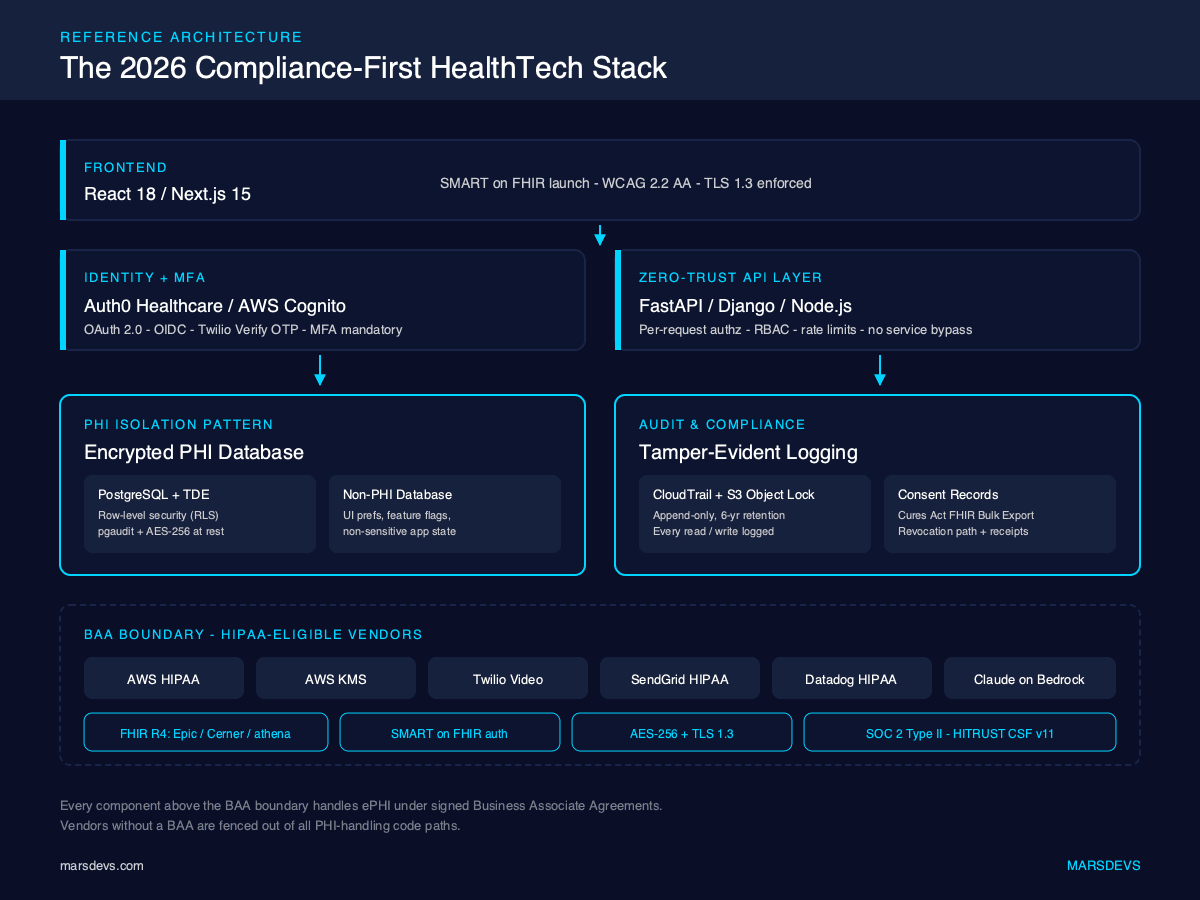This screenshot has width=1200, height=900.
Task: Select the SOC 2 Type II - HITRUST CSF v11 tag
Action: click(x=960, y=732)
